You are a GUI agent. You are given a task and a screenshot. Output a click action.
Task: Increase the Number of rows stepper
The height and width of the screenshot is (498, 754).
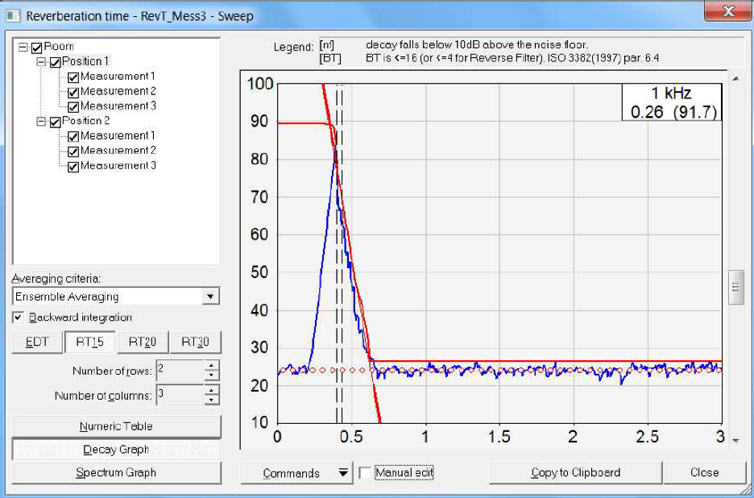click(x=211, y=366)
